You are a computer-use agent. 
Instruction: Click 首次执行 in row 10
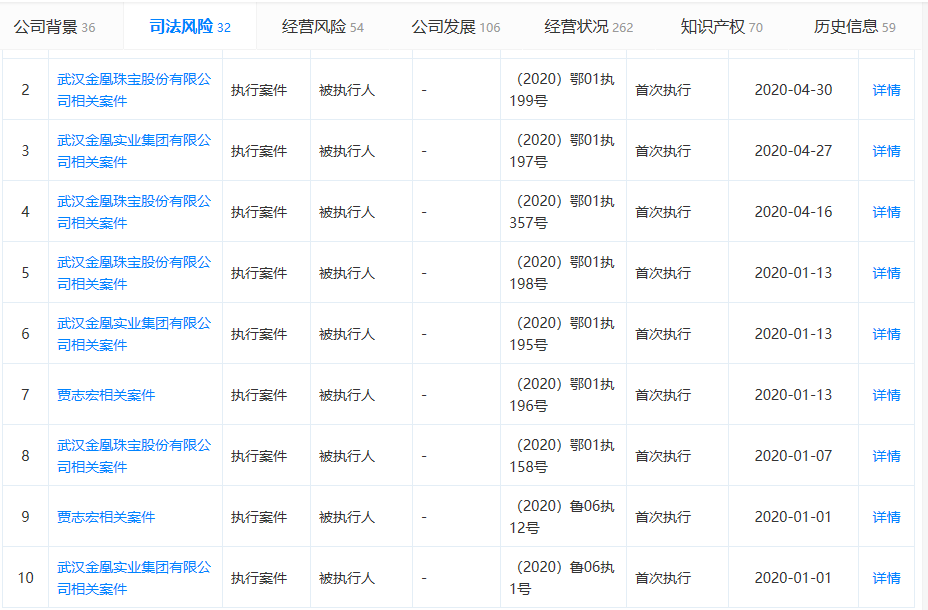coord(663,577)
